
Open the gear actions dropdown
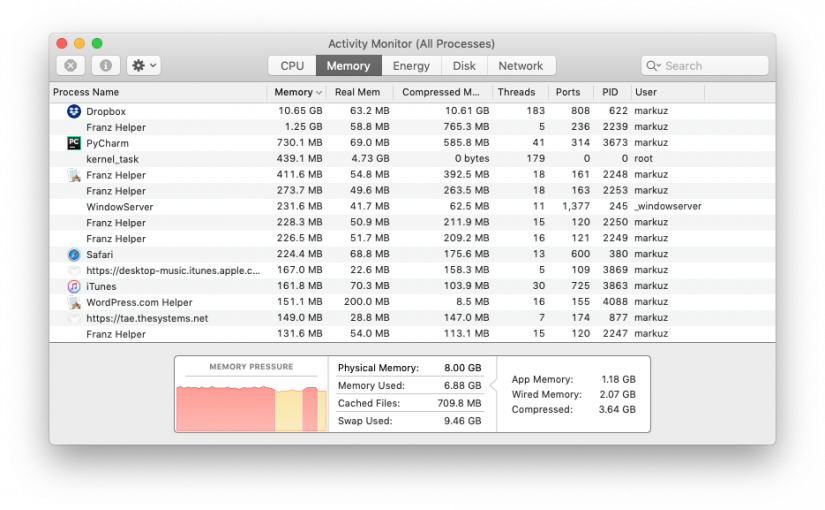144,65
